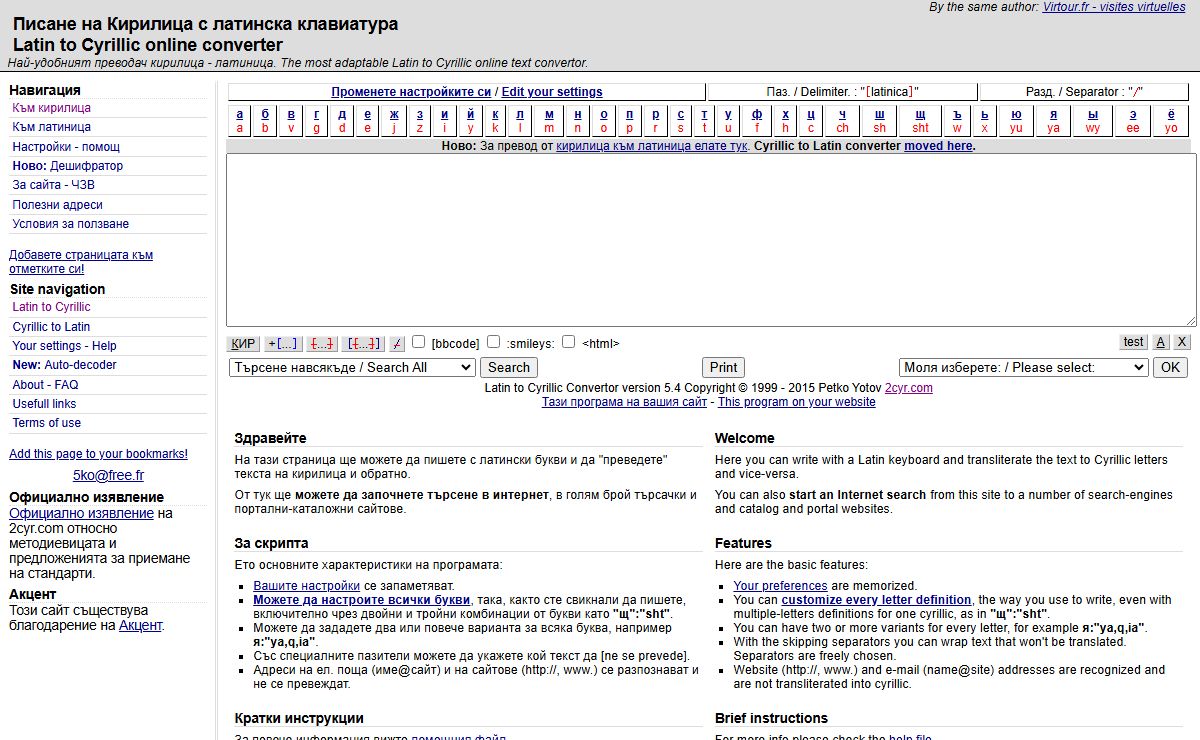The image size is (1200, 740).
Task: Click the blue +[...] insert delimiter button
Action: point(283,343)
